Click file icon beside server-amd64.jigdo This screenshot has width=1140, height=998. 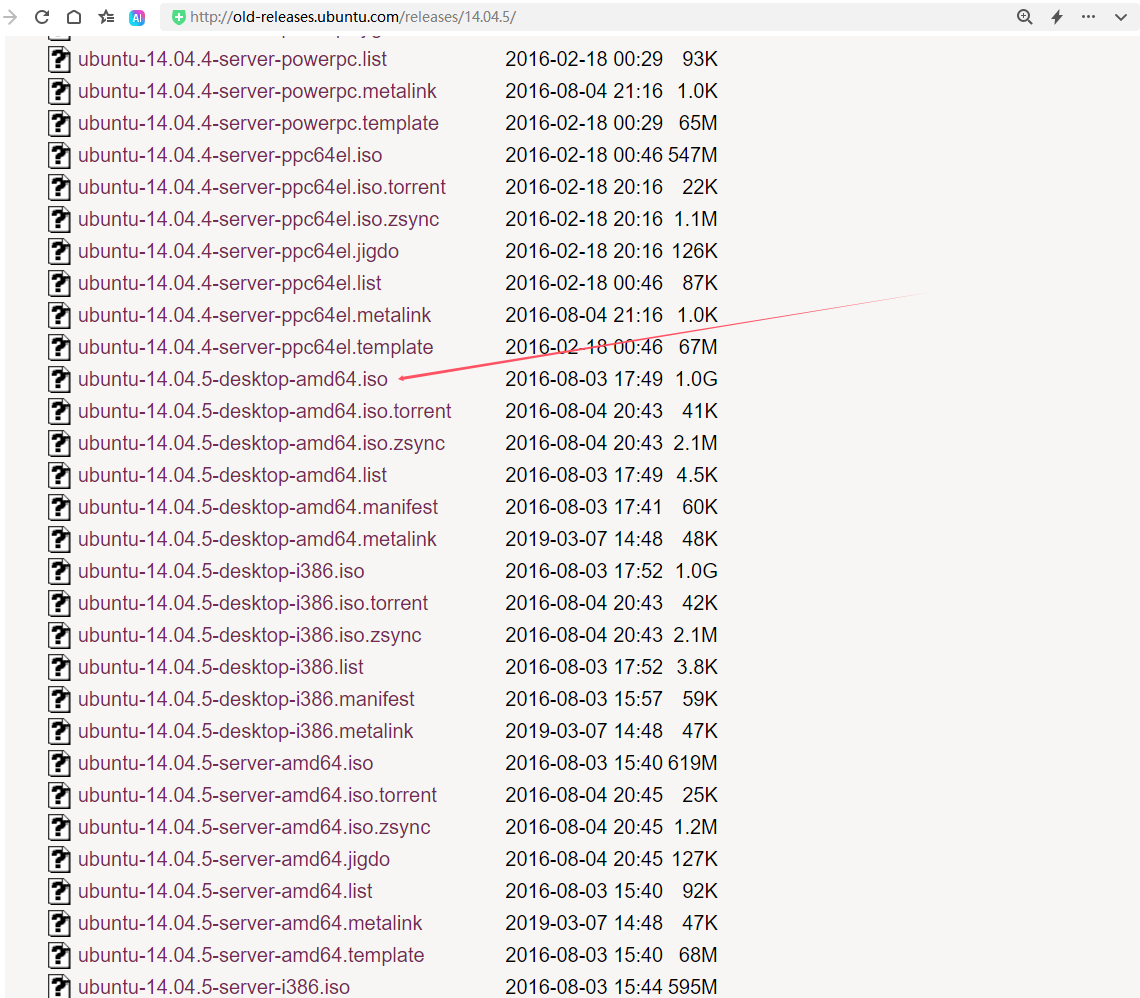(60, 858)
